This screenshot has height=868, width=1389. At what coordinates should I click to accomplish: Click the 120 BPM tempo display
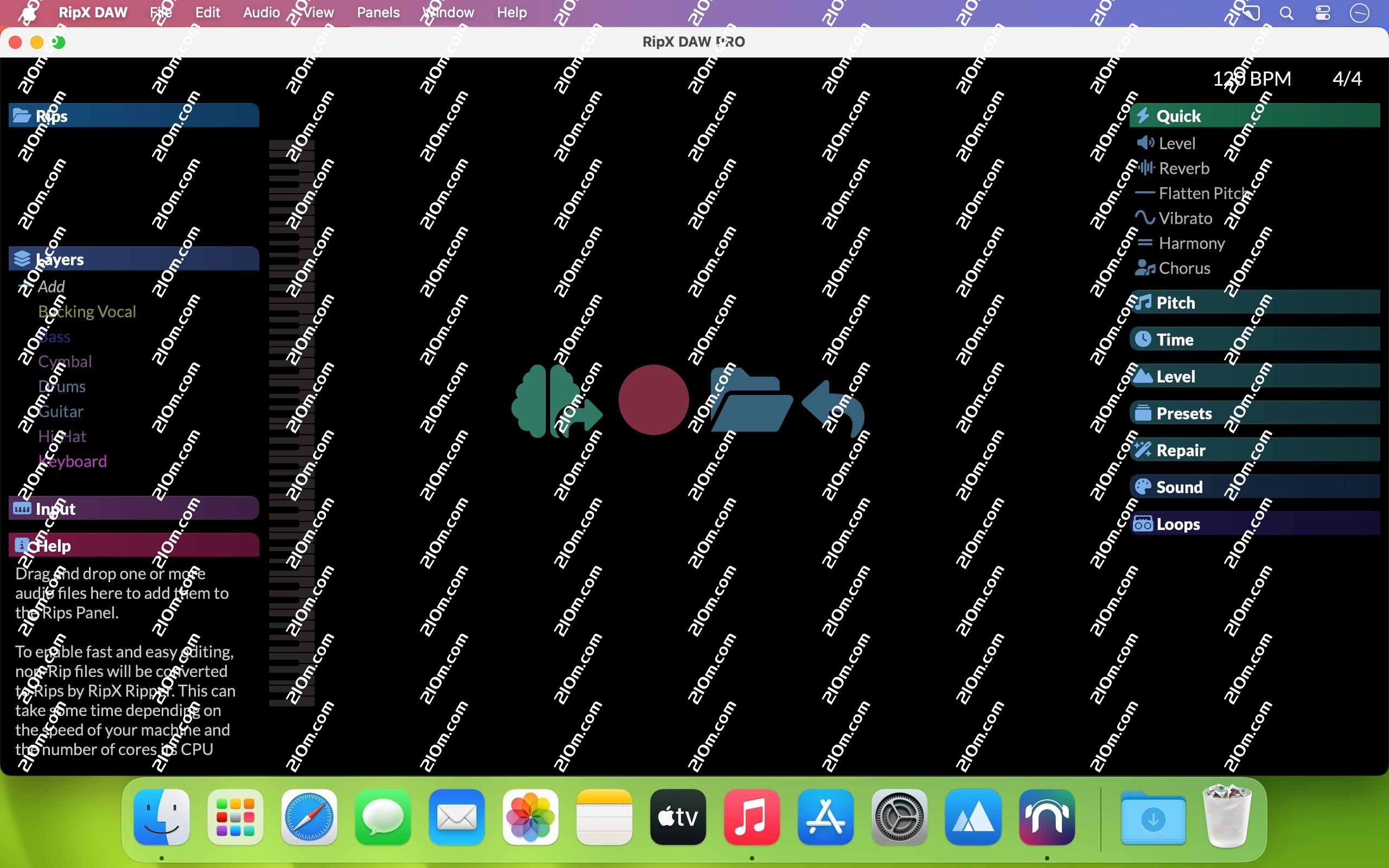click(x=1251, y=79)
